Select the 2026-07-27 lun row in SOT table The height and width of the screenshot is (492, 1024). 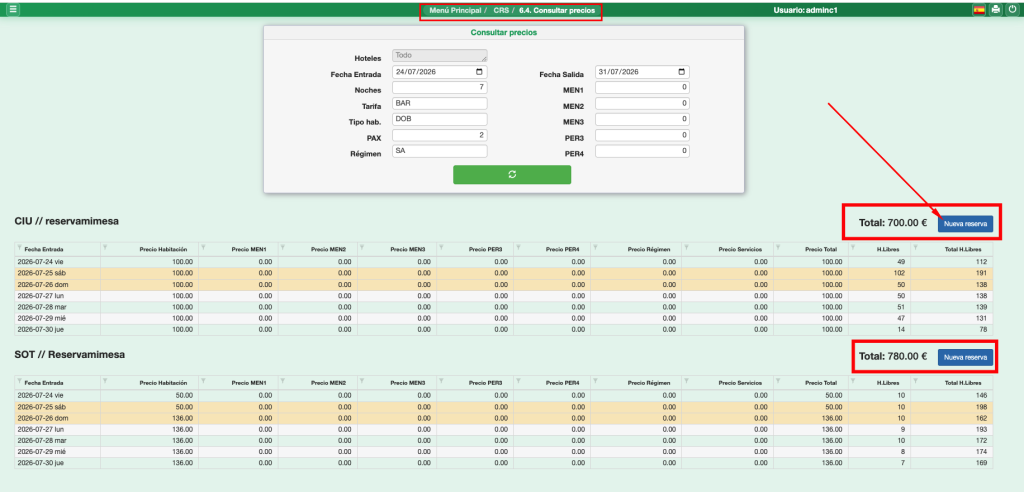[504, 429]
